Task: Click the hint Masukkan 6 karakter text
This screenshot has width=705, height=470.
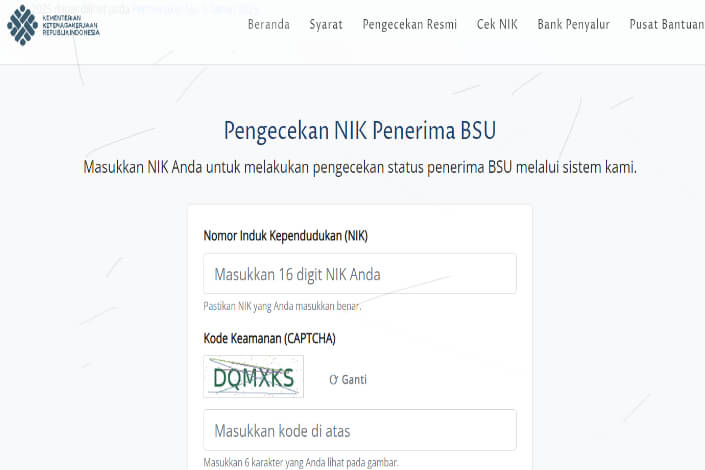Action: pos(301,462)
